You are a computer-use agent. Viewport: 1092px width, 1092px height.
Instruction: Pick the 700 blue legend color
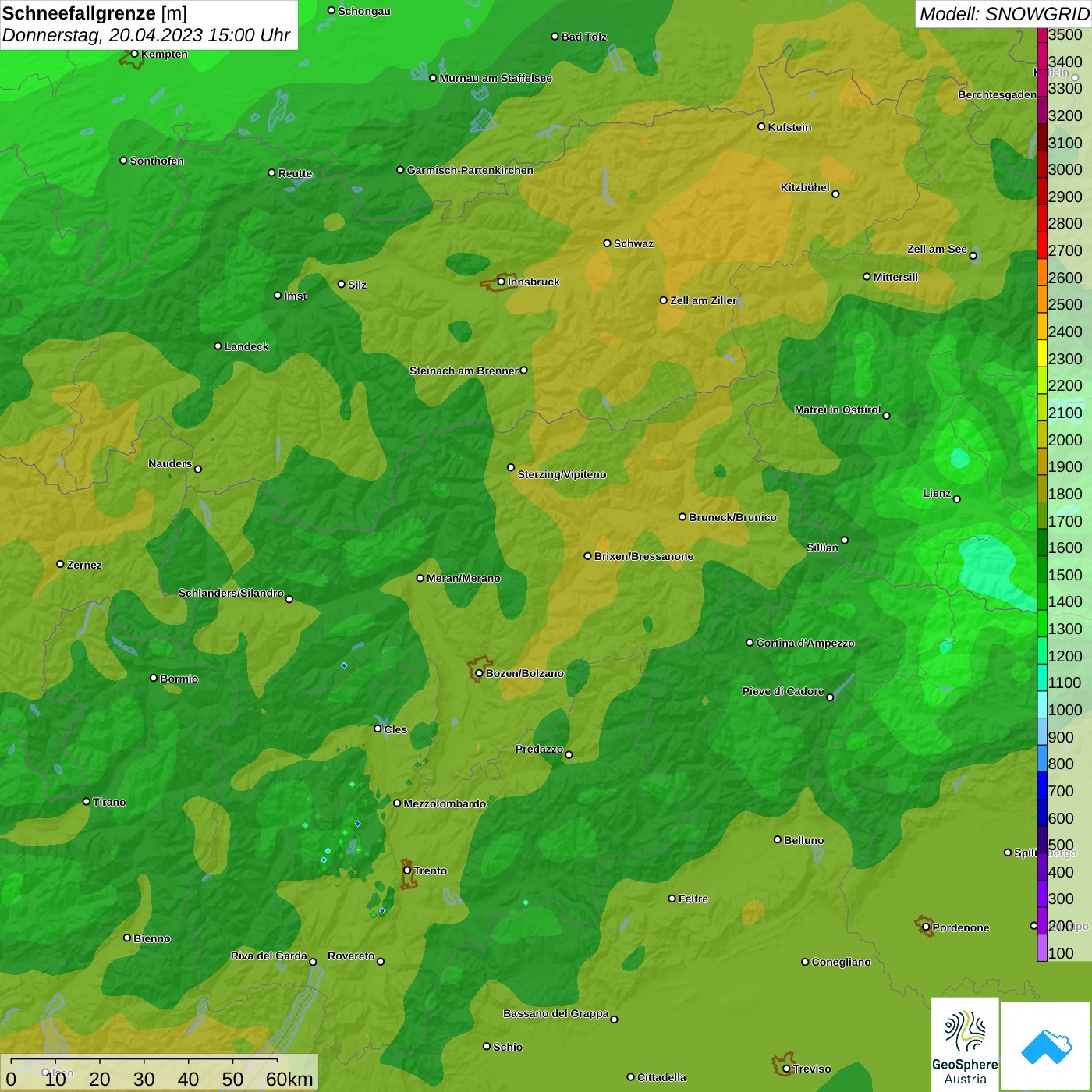coord(1042,785)
